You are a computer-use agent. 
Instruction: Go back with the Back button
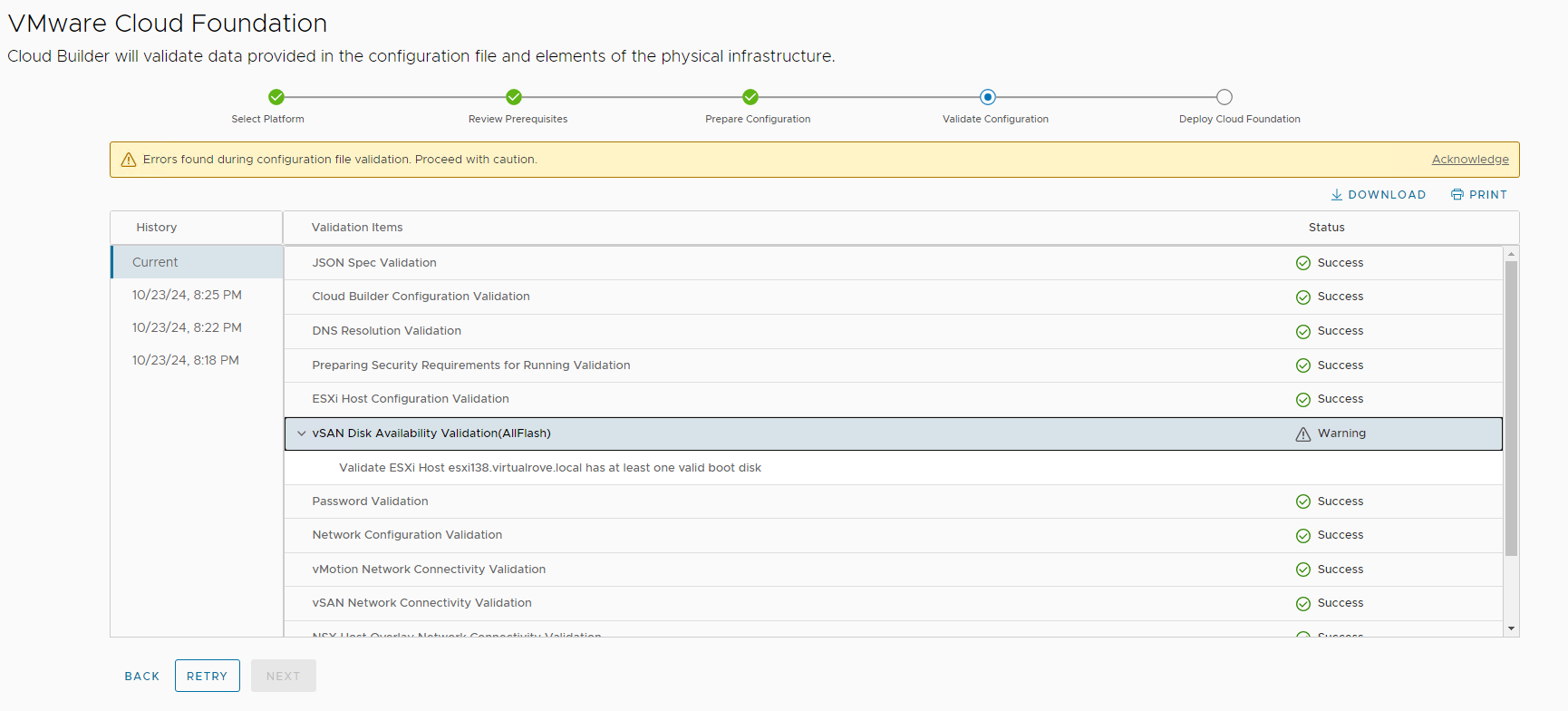click(x=142, y=677)
